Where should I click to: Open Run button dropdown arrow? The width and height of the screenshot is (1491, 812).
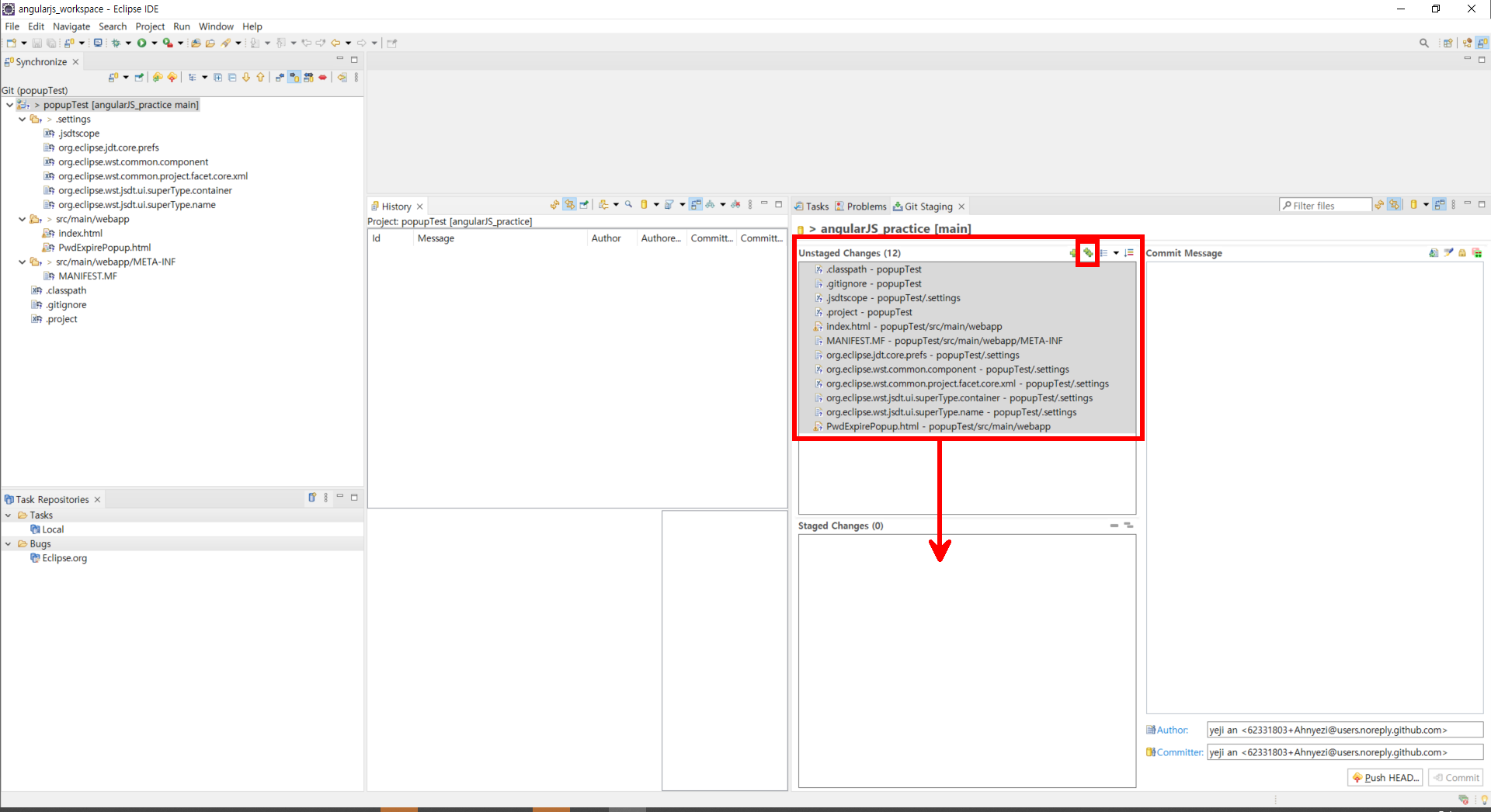155,43
